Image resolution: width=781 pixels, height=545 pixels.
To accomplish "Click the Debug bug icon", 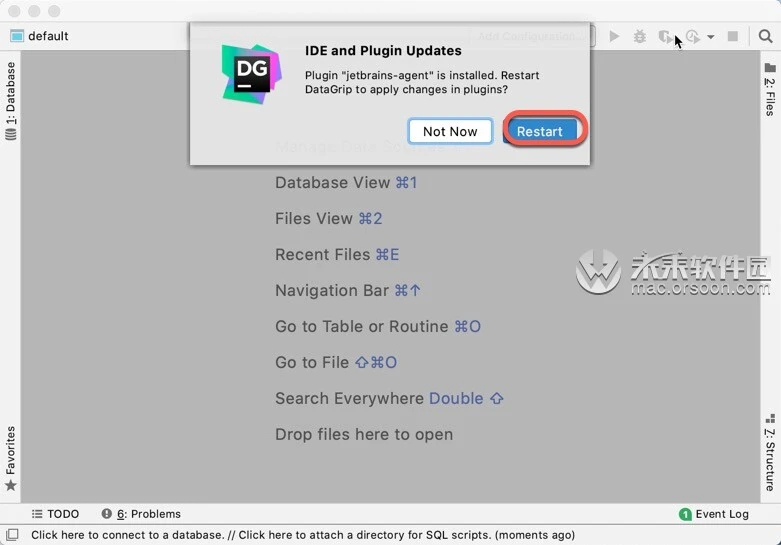I will click(x=640, y=36).
